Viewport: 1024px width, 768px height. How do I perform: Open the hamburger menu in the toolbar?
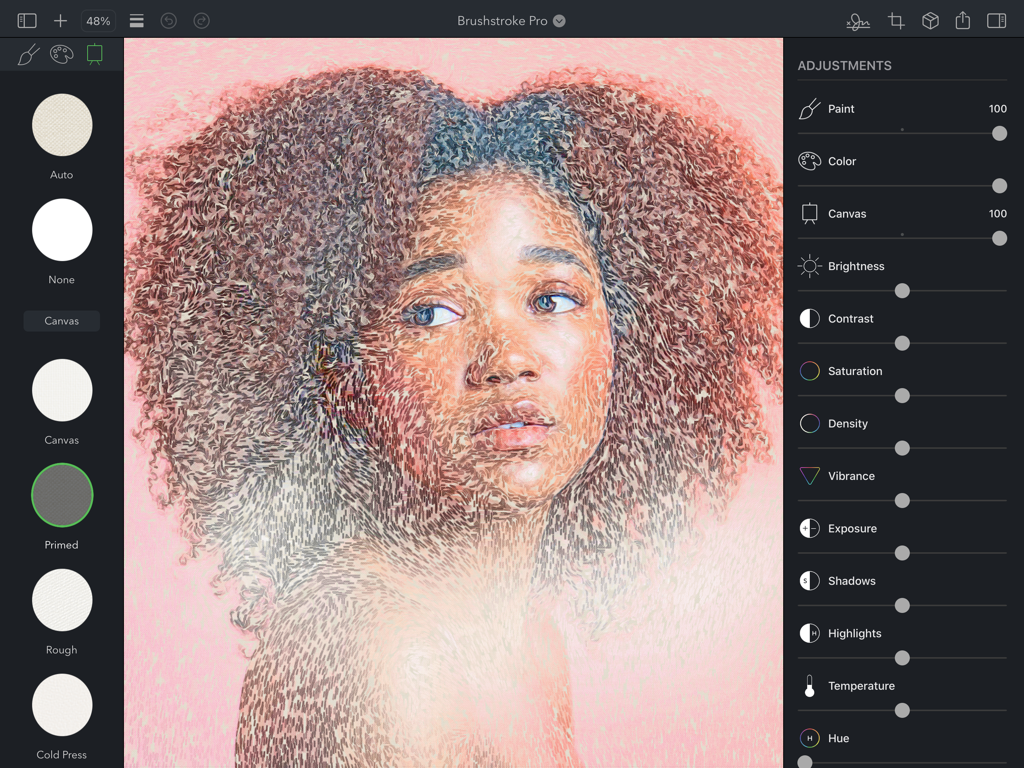coord(136,20)
